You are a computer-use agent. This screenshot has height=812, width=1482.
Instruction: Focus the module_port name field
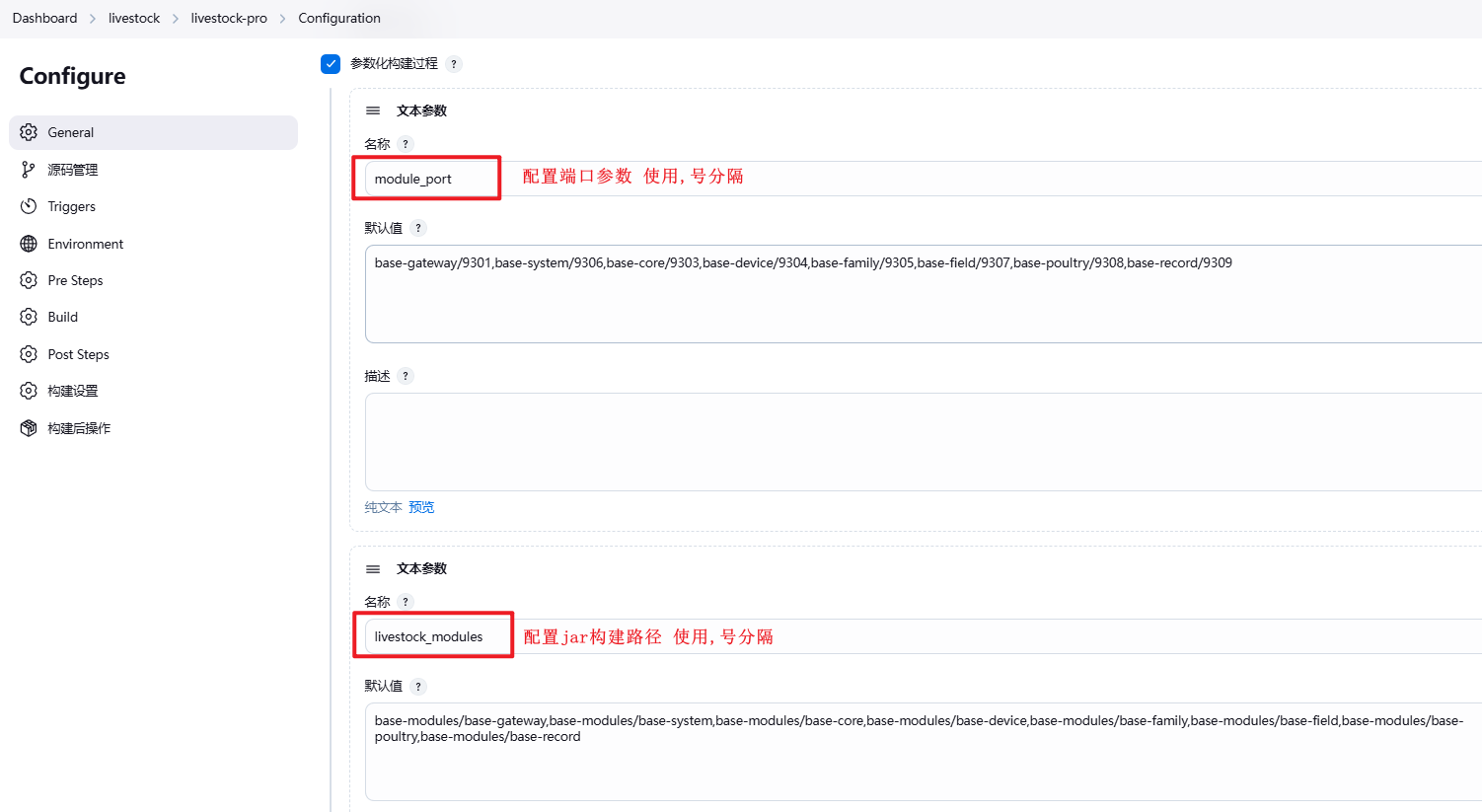pos(924,179)
